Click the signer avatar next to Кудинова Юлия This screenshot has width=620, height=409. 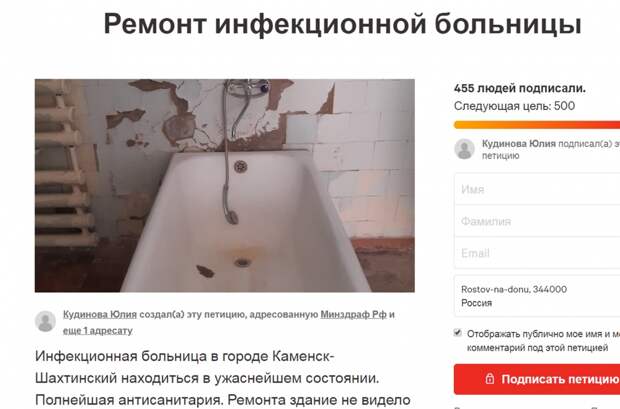pos(464,149)
